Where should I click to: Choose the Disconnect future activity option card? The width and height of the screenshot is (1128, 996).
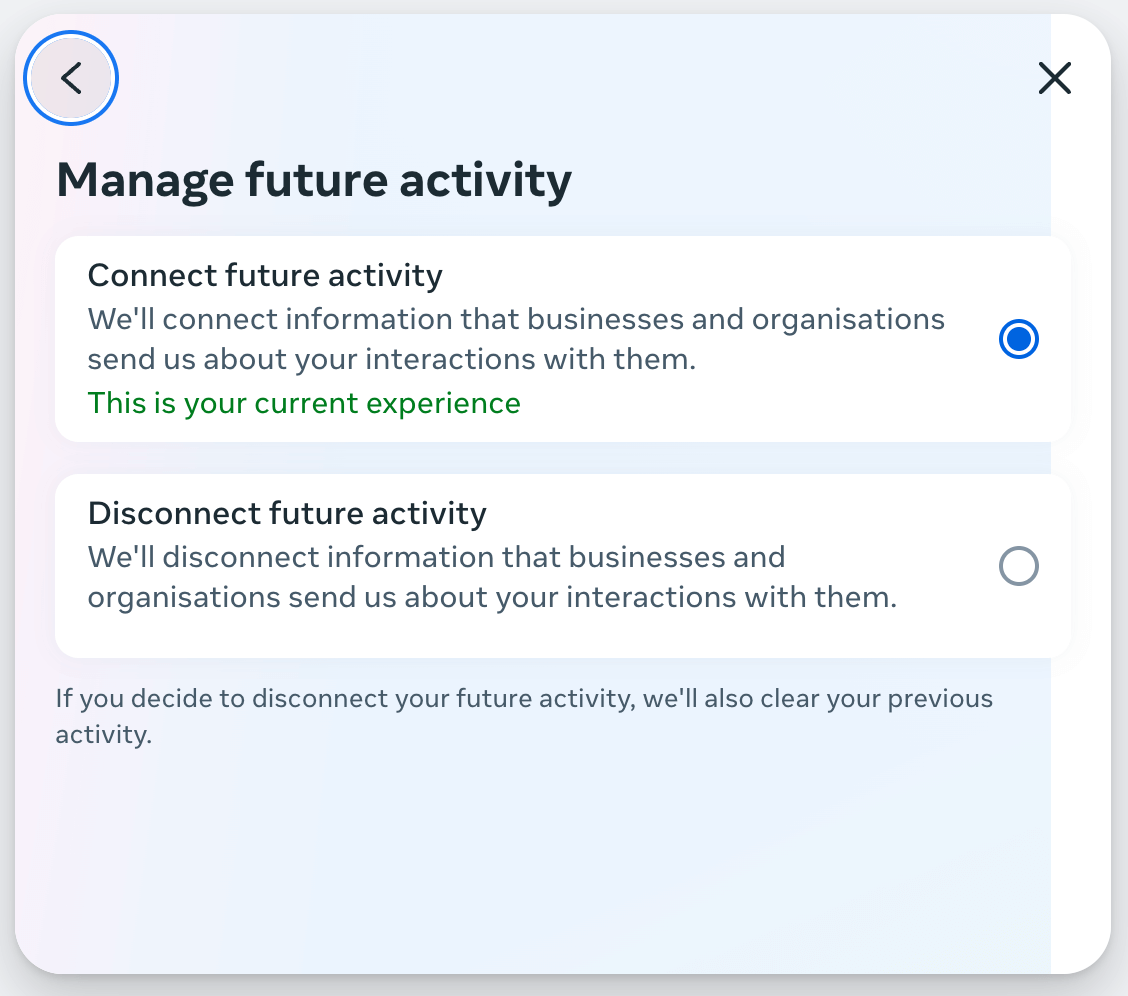(563, 565)
